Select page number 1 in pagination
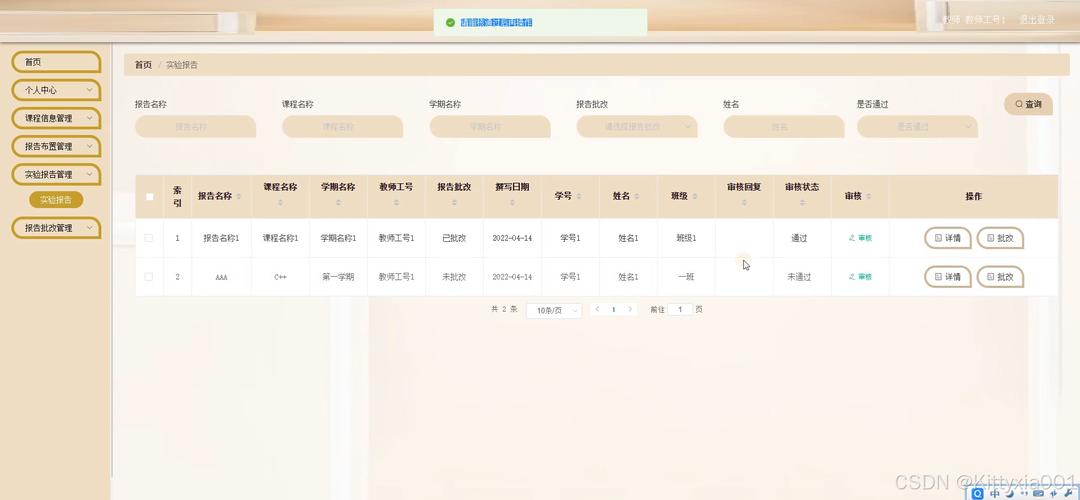This screenshot has height=500, width=1080. pyautogui.click(x=614, y=310)
